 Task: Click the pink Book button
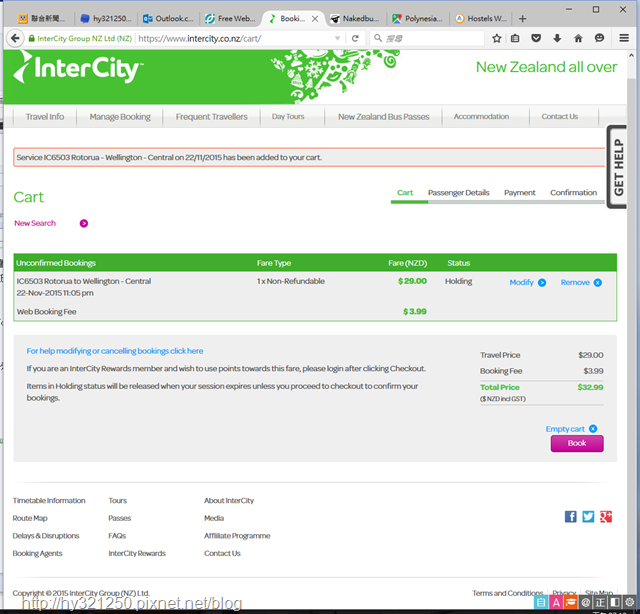577,443
